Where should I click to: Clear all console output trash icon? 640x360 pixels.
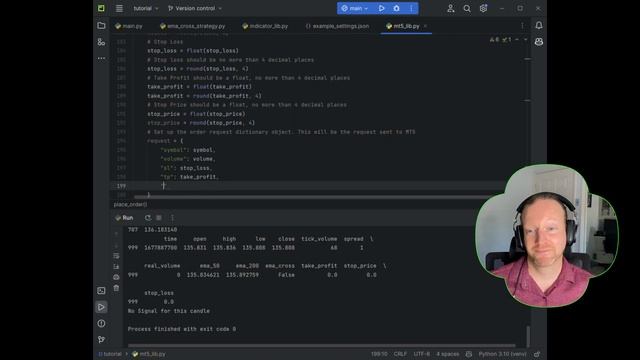pyautogui.click(x=116, y=288)
